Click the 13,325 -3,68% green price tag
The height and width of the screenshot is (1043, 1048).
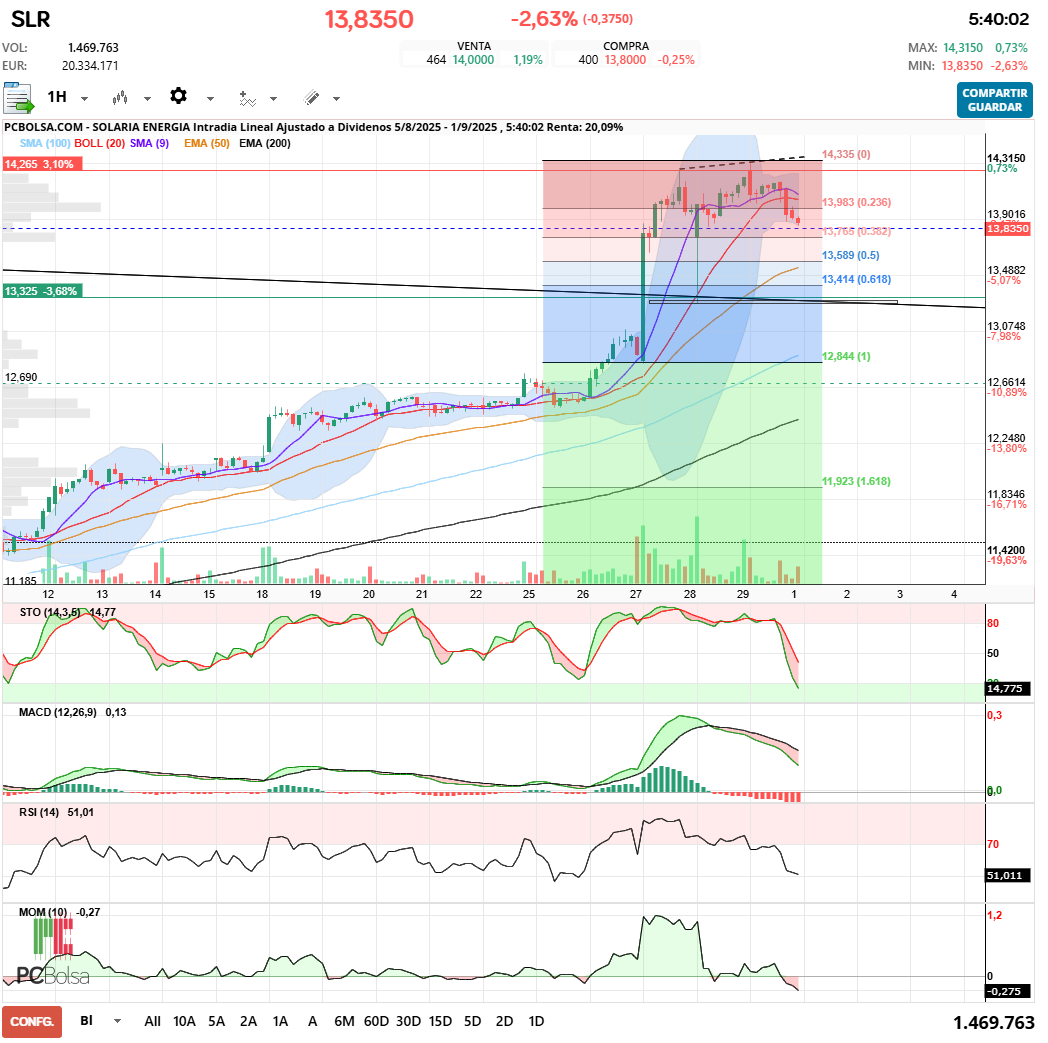click(42, 291)
